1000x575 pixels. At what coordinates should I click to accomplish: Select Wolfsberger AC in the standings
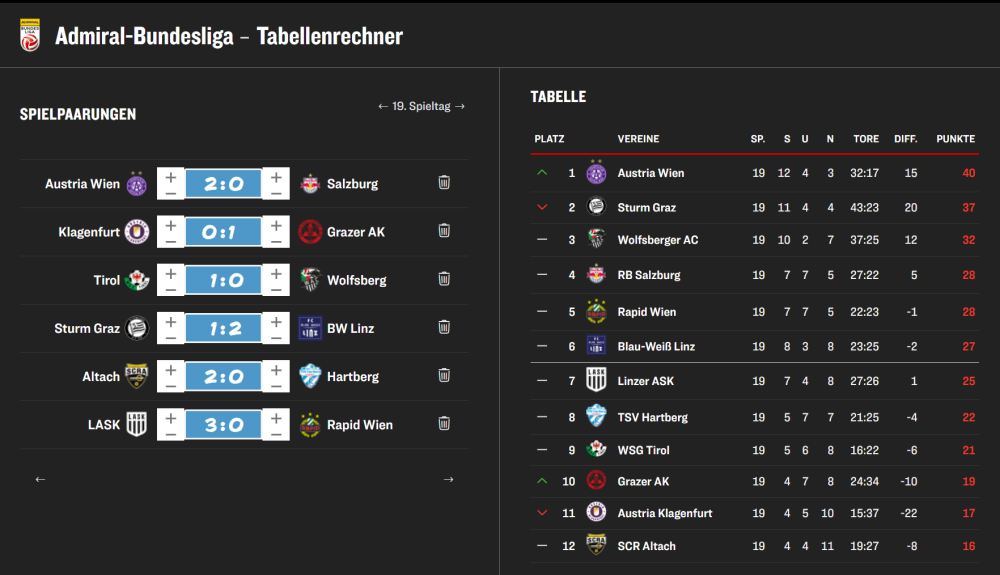(x=658, y=240)
